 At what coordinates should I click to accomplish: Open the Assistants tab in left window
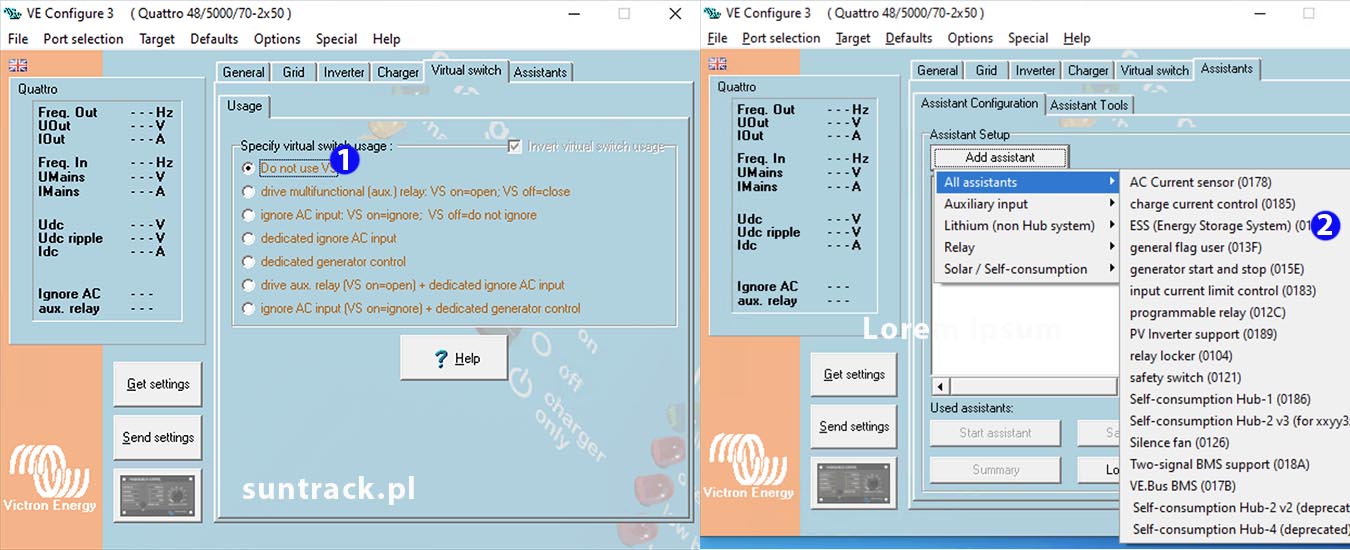point(540,72)
